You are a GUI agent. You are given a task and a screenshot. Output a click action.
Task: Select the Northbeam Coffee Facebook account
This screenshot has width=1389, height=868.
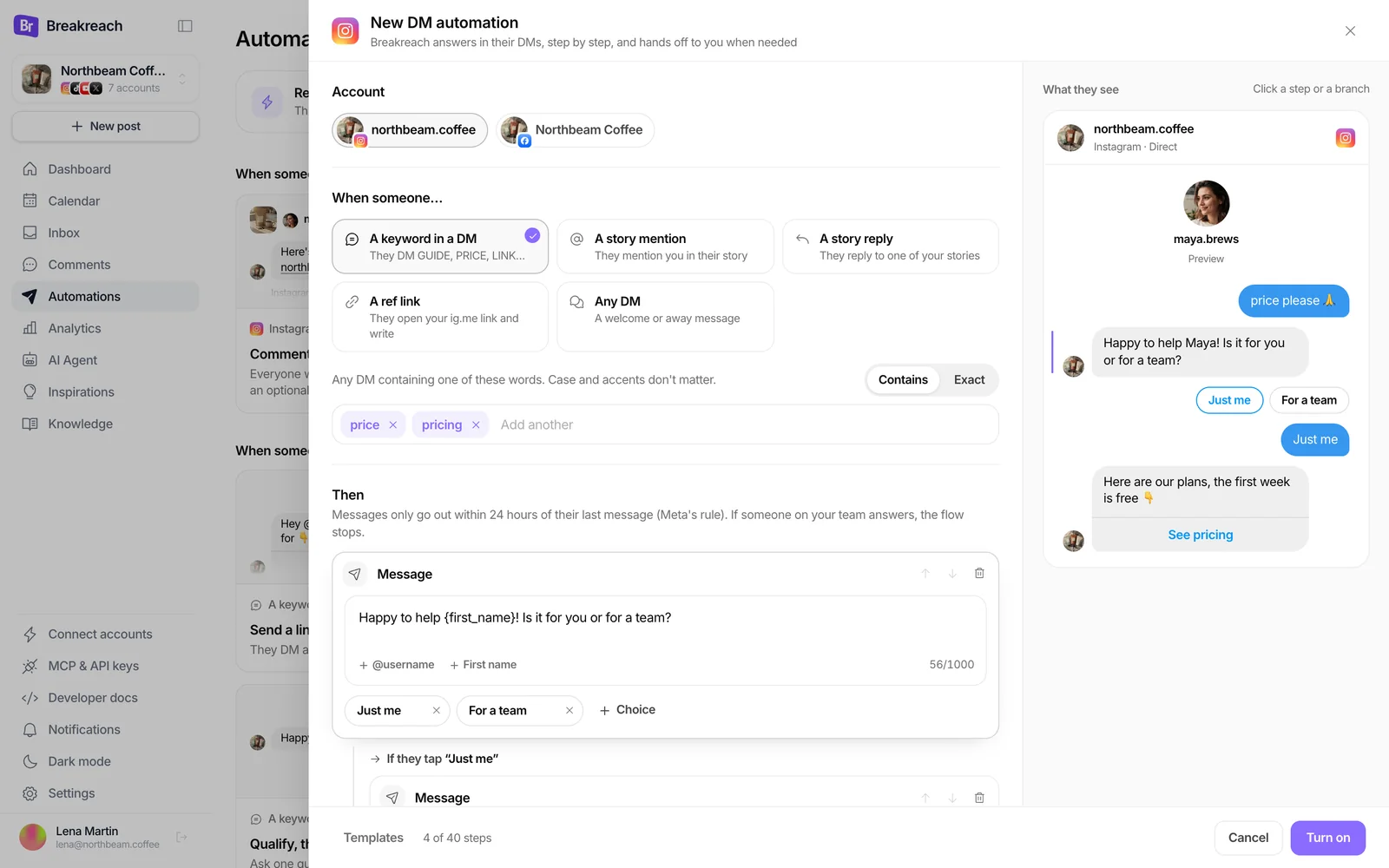tap(575, 130)
